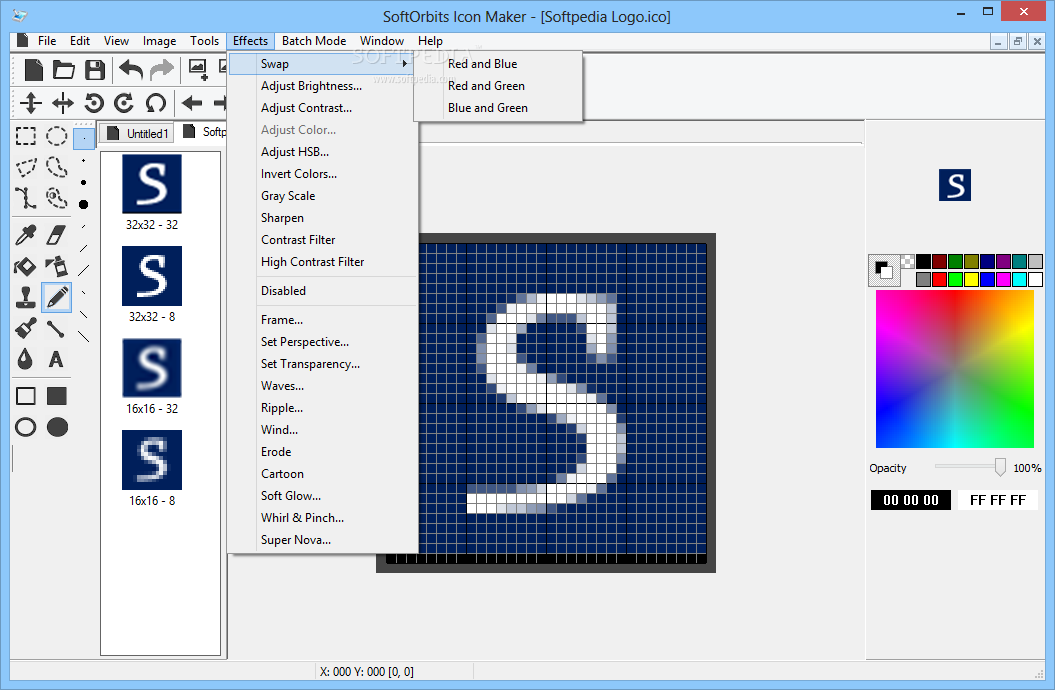Image resolution: width=1055 pixels, height=690 pixels.
Task: Choose the Soft Glow... effect
Action: click(322, 496)
